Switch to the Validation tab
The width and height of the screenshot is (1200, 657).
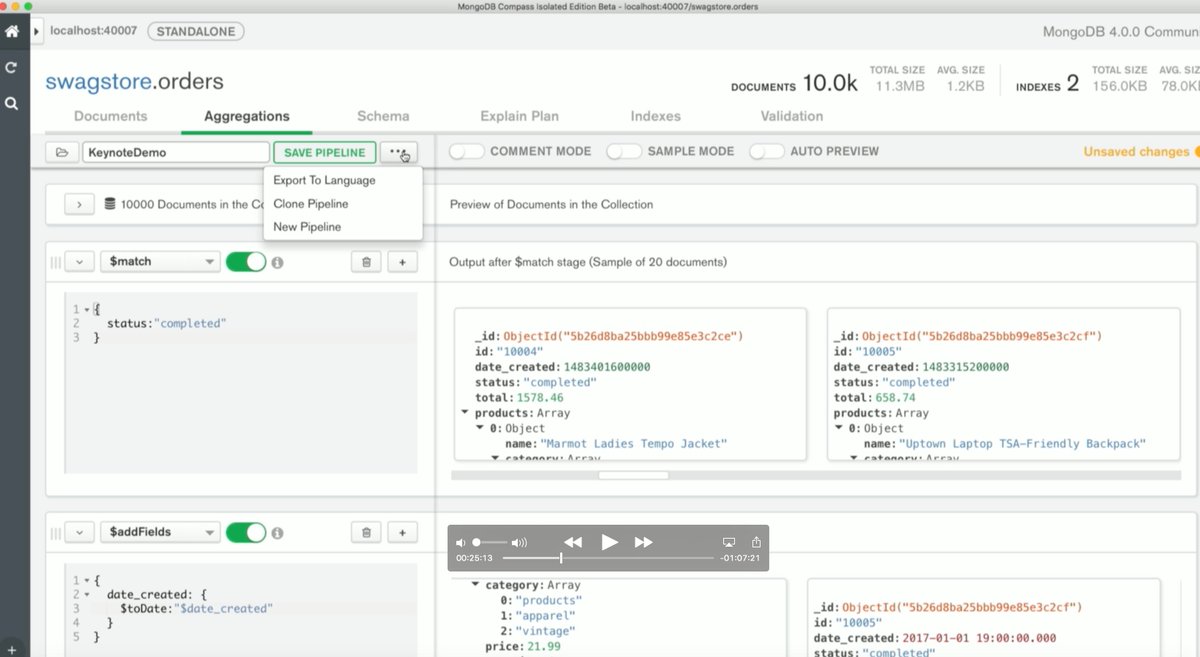pos(792,116)
